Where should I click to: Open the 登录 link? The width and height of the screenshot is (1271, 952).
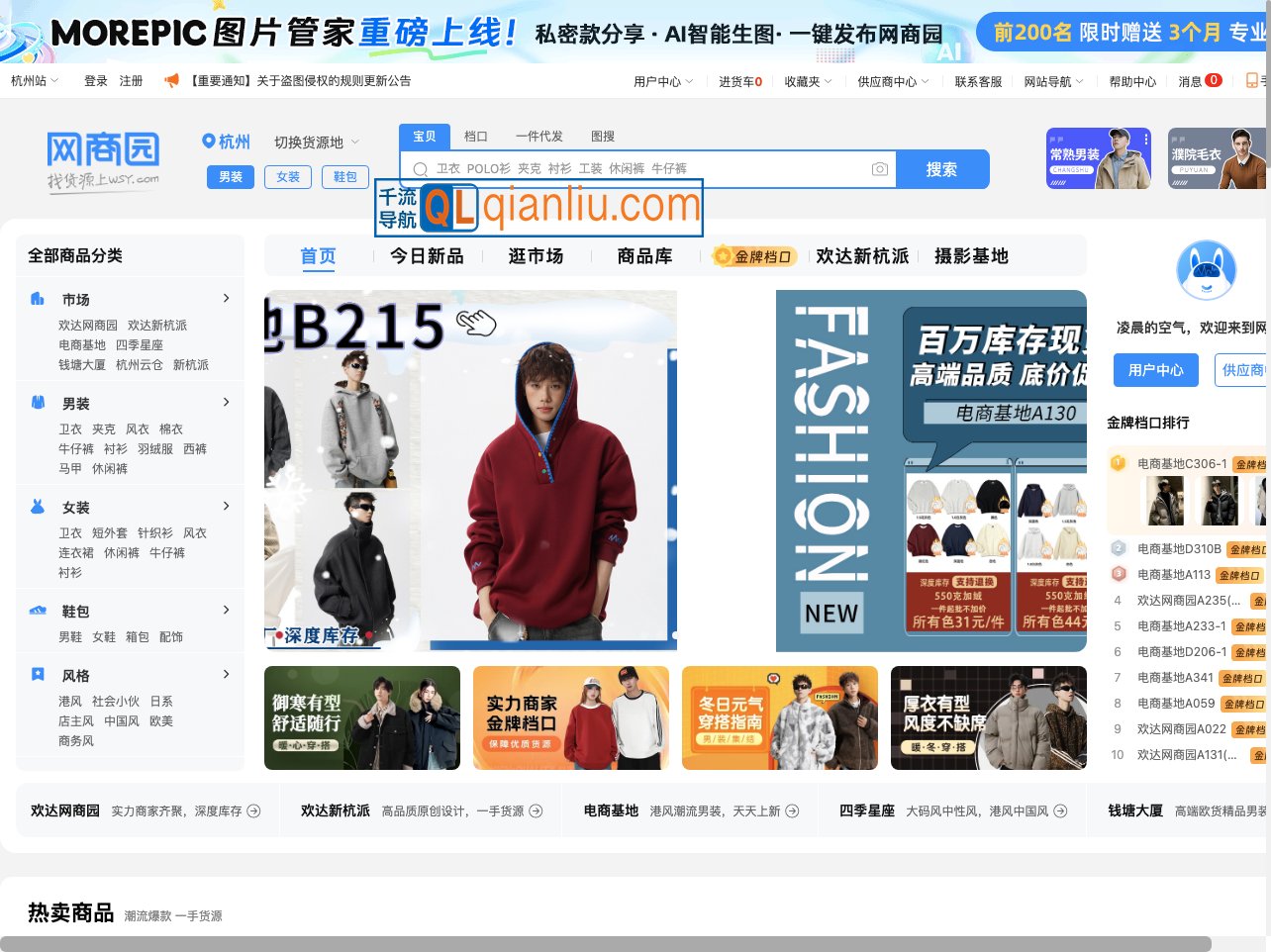click(x=96, y=81)
